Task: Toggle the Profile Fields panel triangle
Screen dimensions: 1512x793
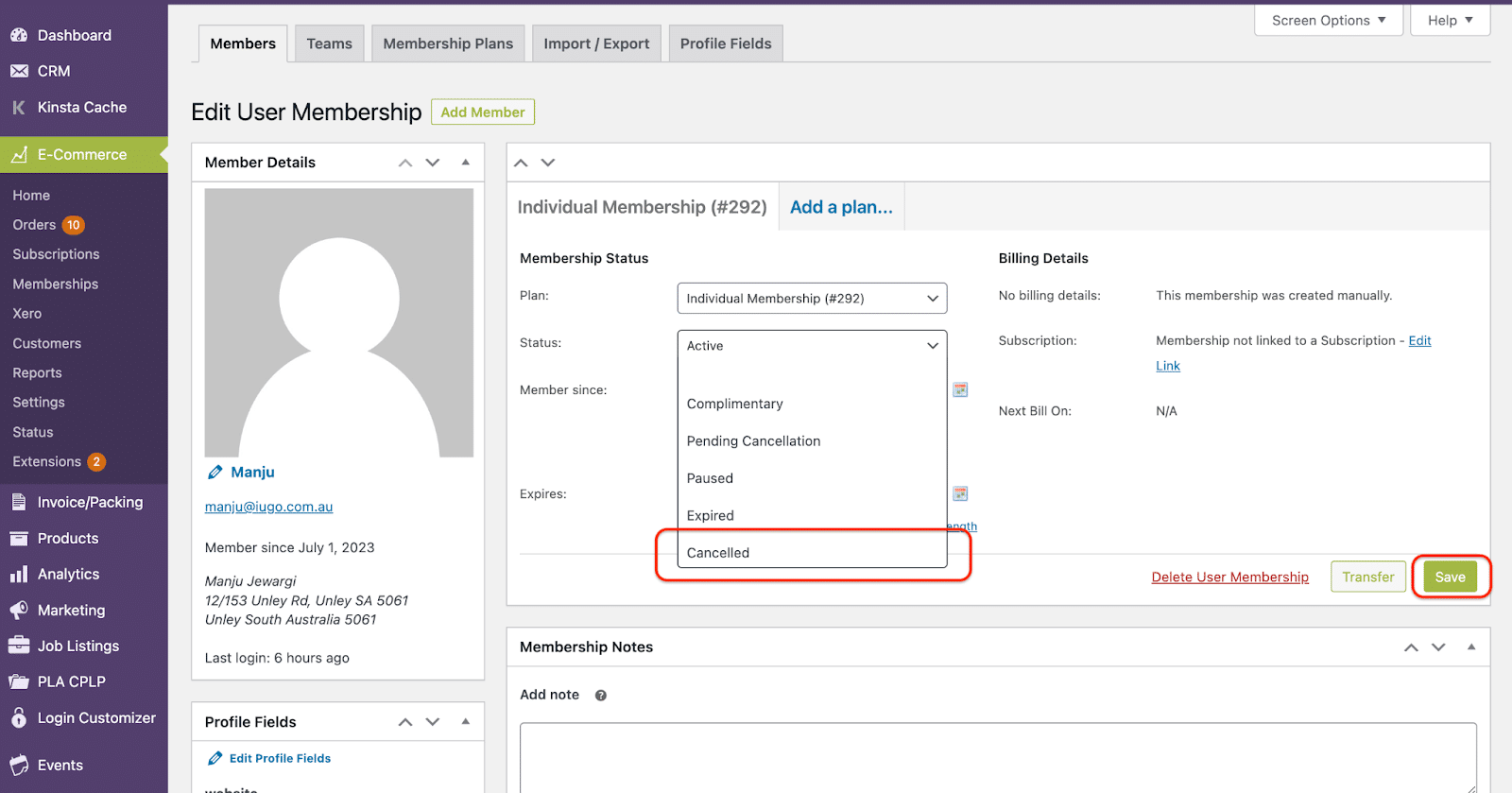Action: click(x=466, y=721)
